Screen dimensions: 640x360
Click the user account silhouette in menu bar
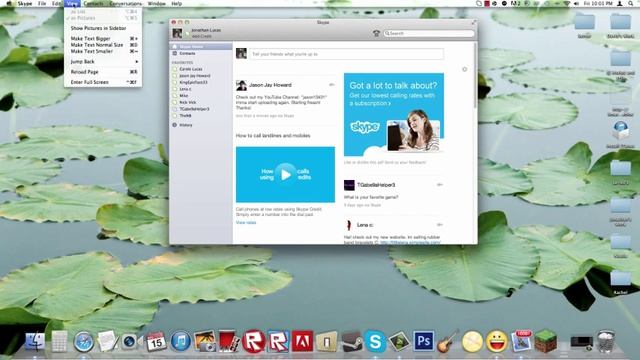click(x=620, y=3)
